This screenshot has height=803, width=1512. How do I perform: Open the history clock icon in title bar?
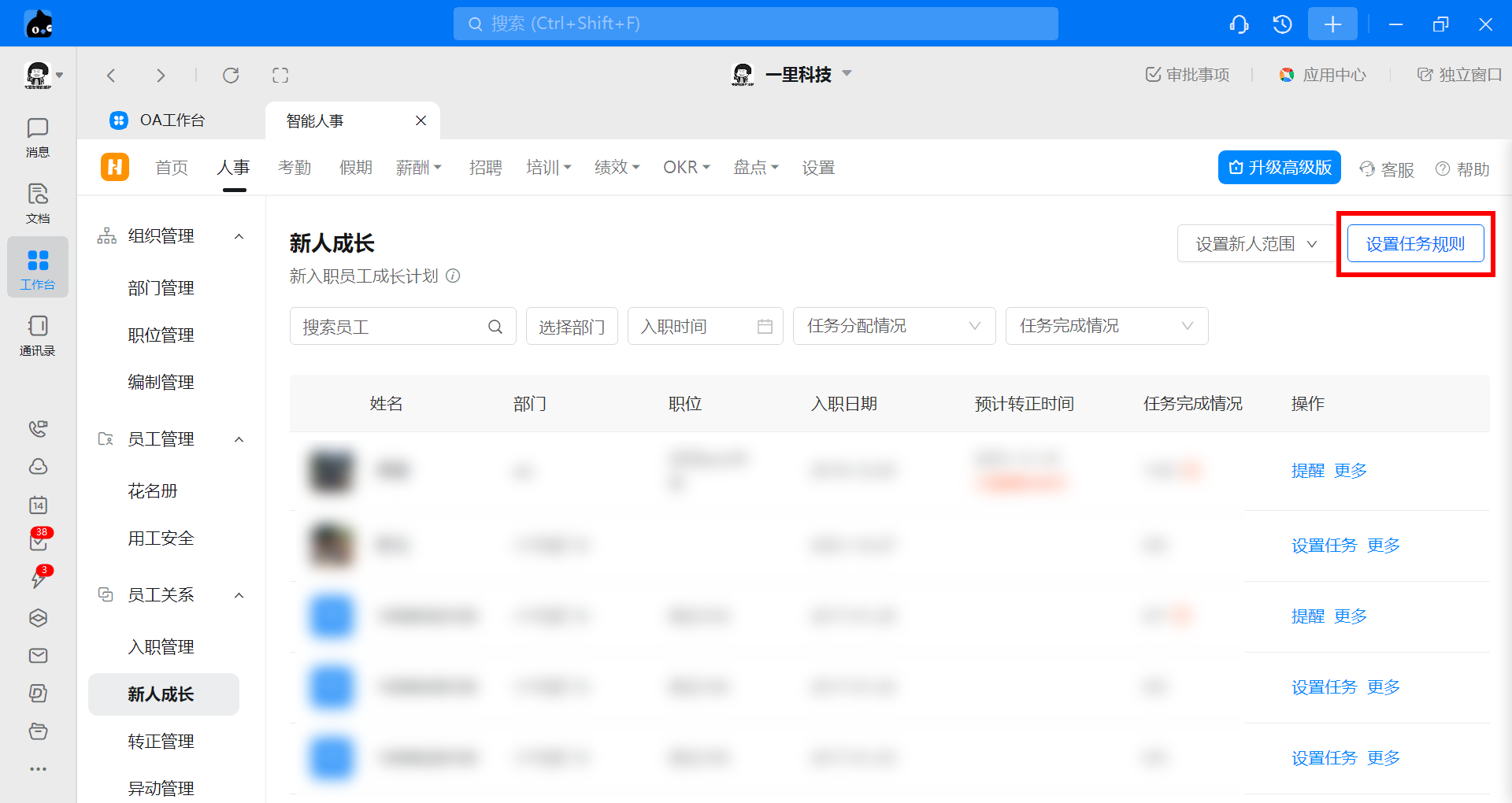(1282, 24)
